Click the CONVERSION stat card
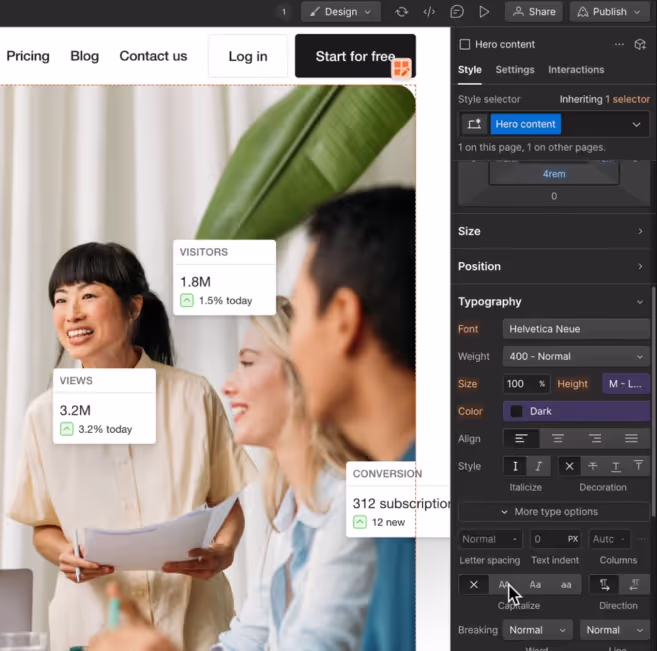This screenshot has width=657, height=651. pos(398,499)
